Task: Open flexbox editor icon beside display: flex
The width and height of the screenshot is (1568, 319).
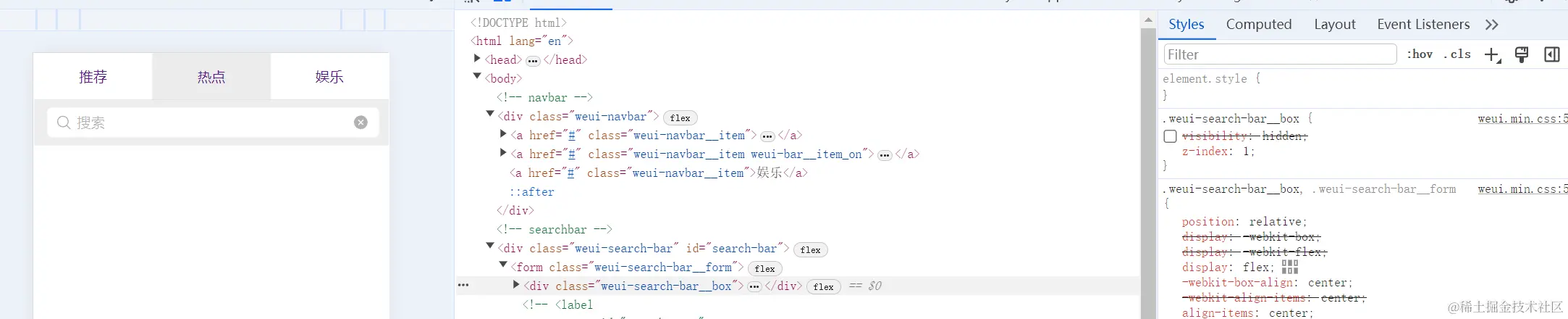Action: point(1290,268)
